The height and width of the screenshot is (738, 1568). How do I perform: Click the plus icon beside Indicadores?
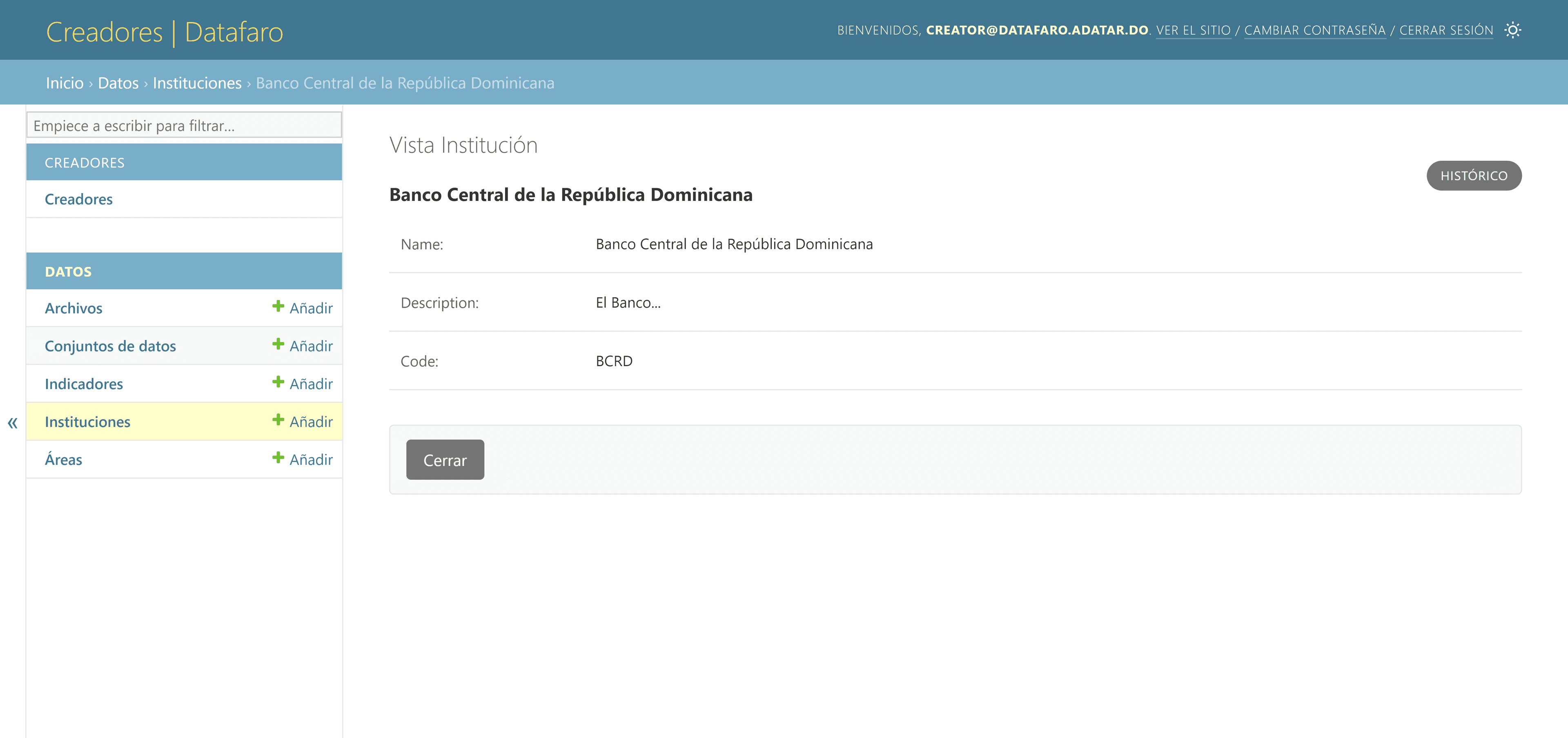click(278, 382)
